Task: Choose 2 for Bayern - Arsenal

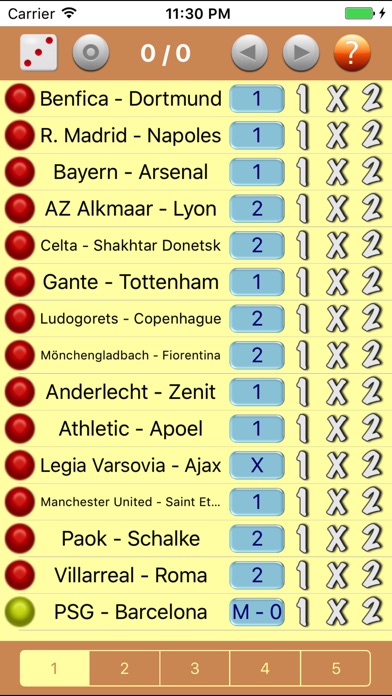Action: click(x=372, y=172)
